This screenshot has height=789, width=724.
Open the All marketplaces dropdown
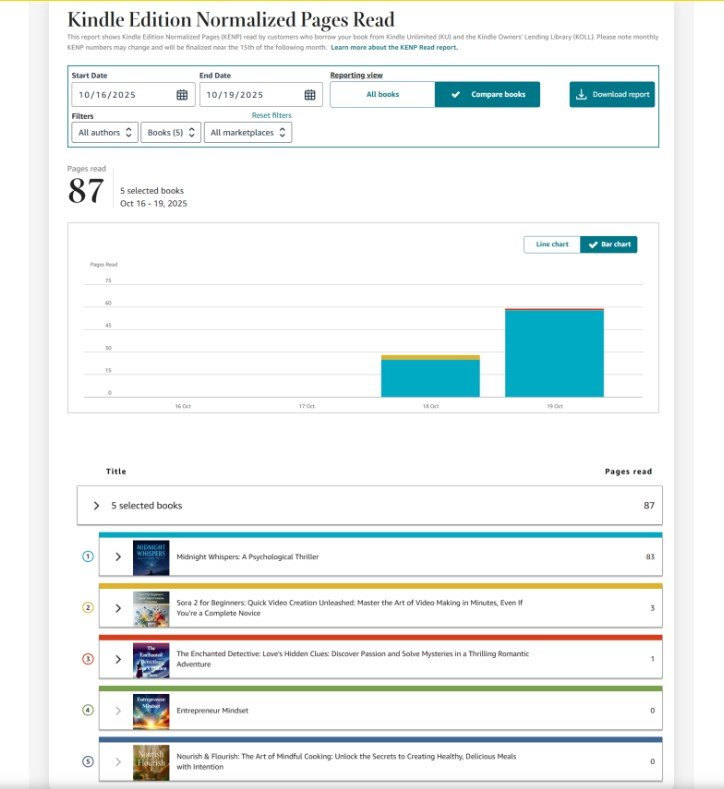[x=247, y=132]
